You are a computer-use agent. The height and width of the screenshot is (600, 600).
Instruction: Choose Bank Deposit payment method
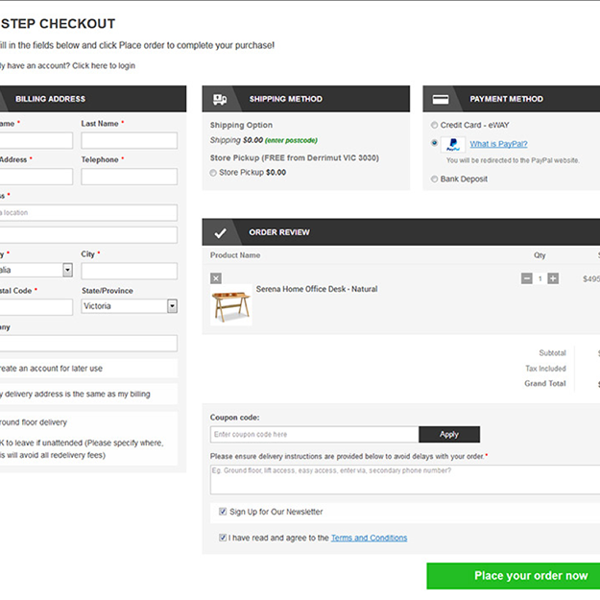click(434, 179)
